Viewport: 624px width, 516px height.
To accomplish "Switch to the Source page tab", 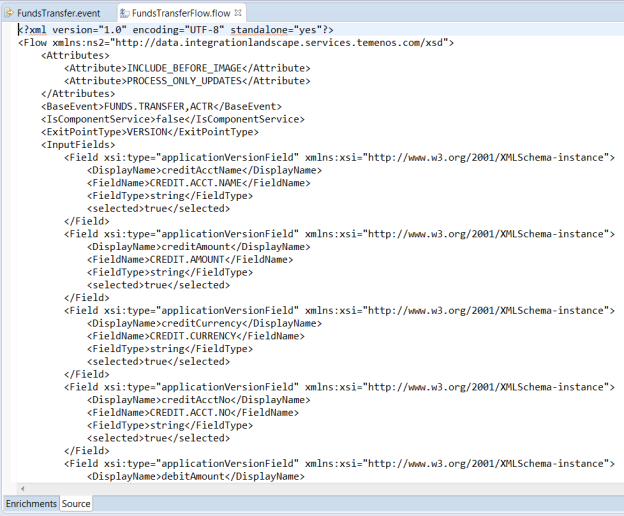I will [76, 503].
